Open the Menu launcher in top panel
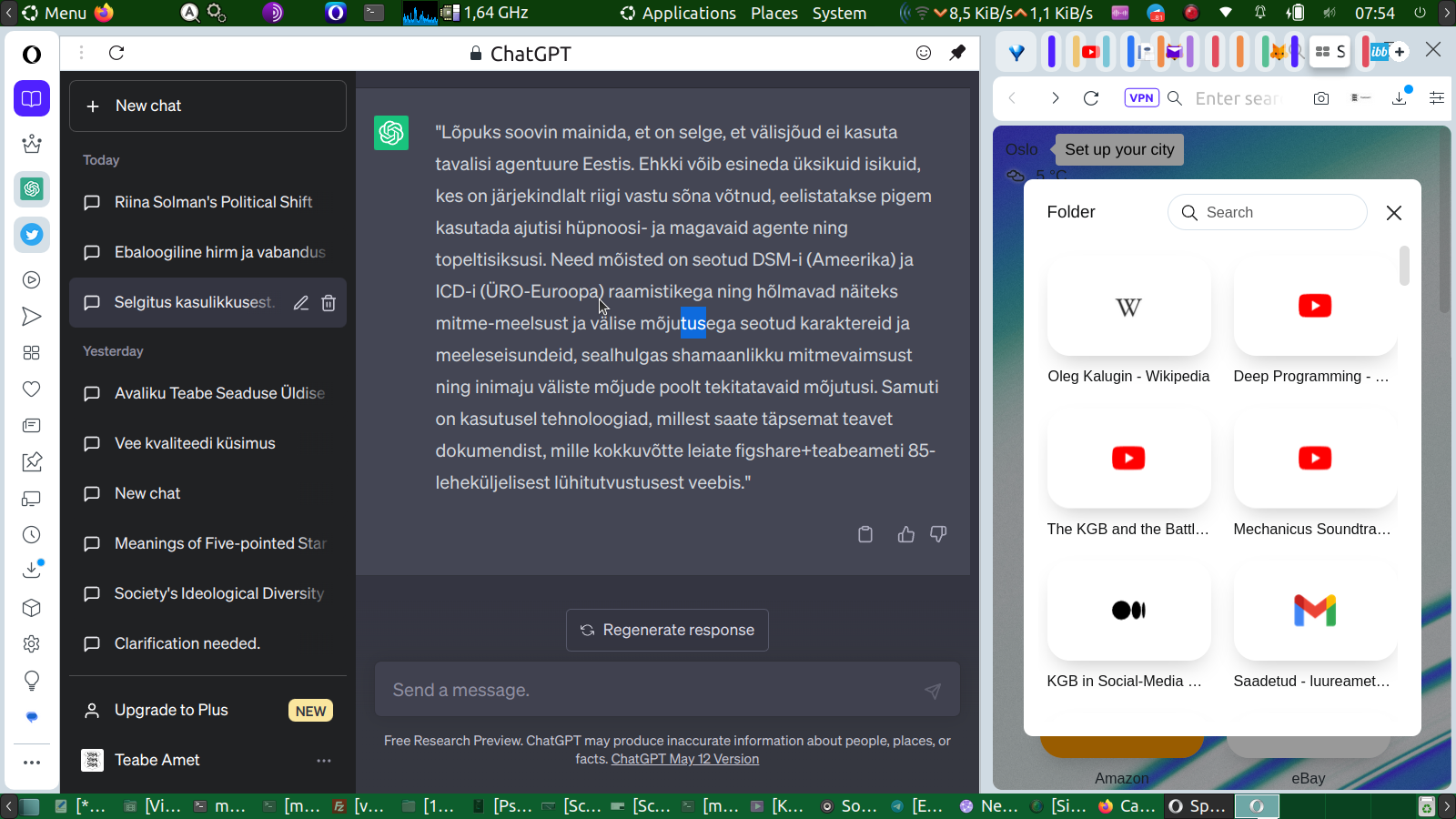Image resolution: width=1456 pixels, height=819 pixels. tap(55, 13)
